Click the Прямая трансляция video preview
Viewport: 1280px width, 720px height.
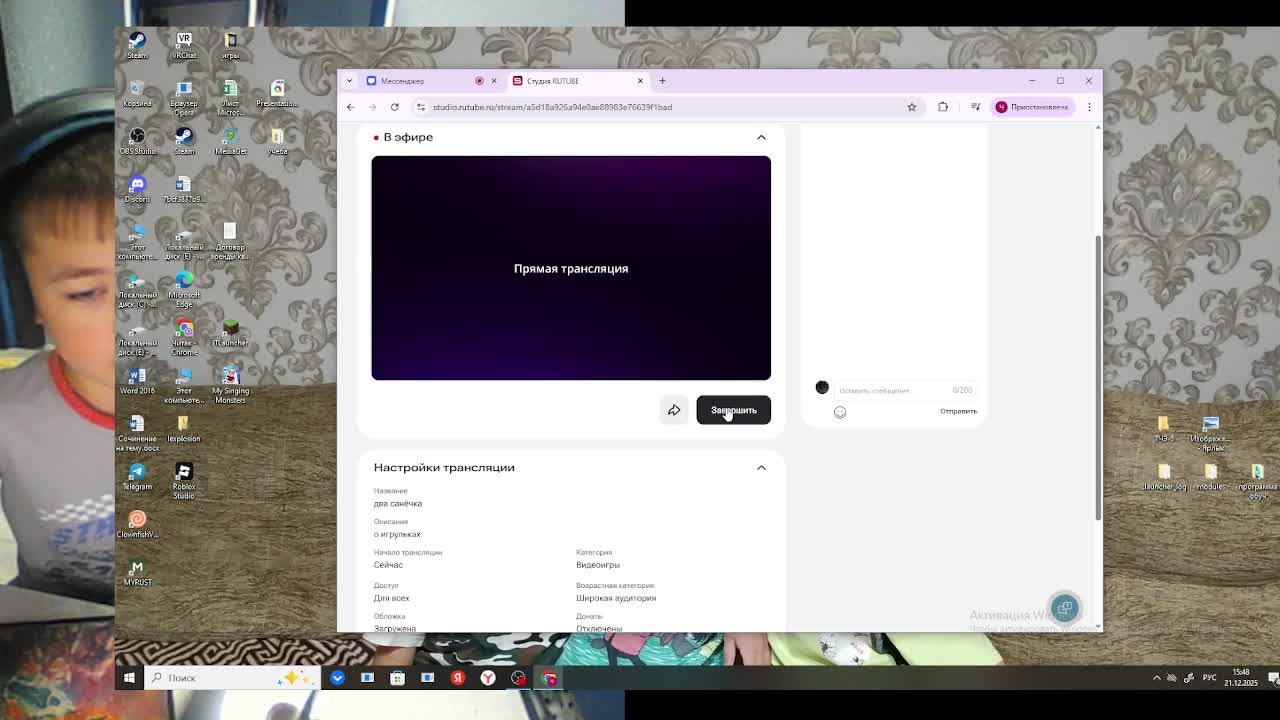[x=571, y=268]
